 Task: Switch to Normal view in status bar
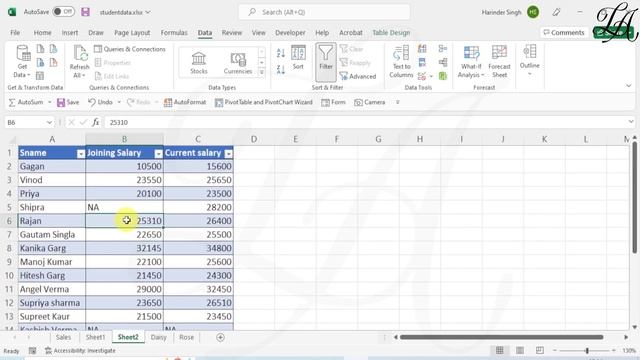pyautogui.click(x=500, y=350)
